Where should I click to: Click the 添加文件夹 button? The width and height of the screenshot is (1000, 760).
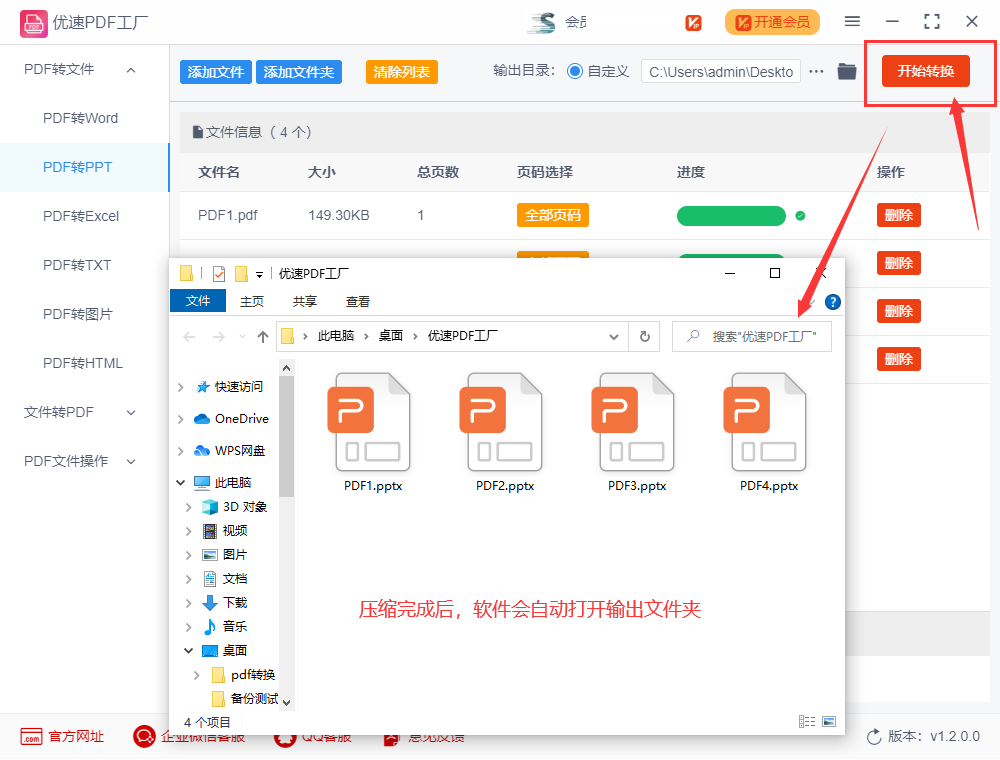pyautogui.click(x=298, y=72)
